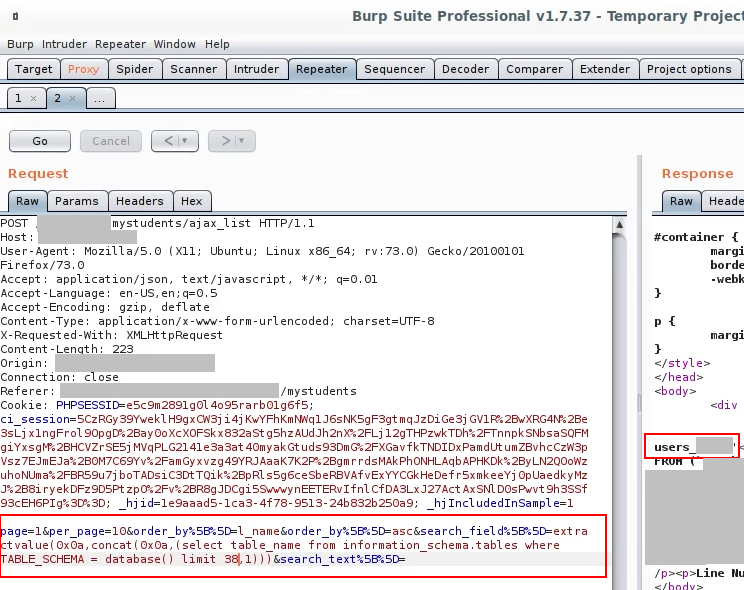Click the 'users_' text in the response

pos(675,447)
